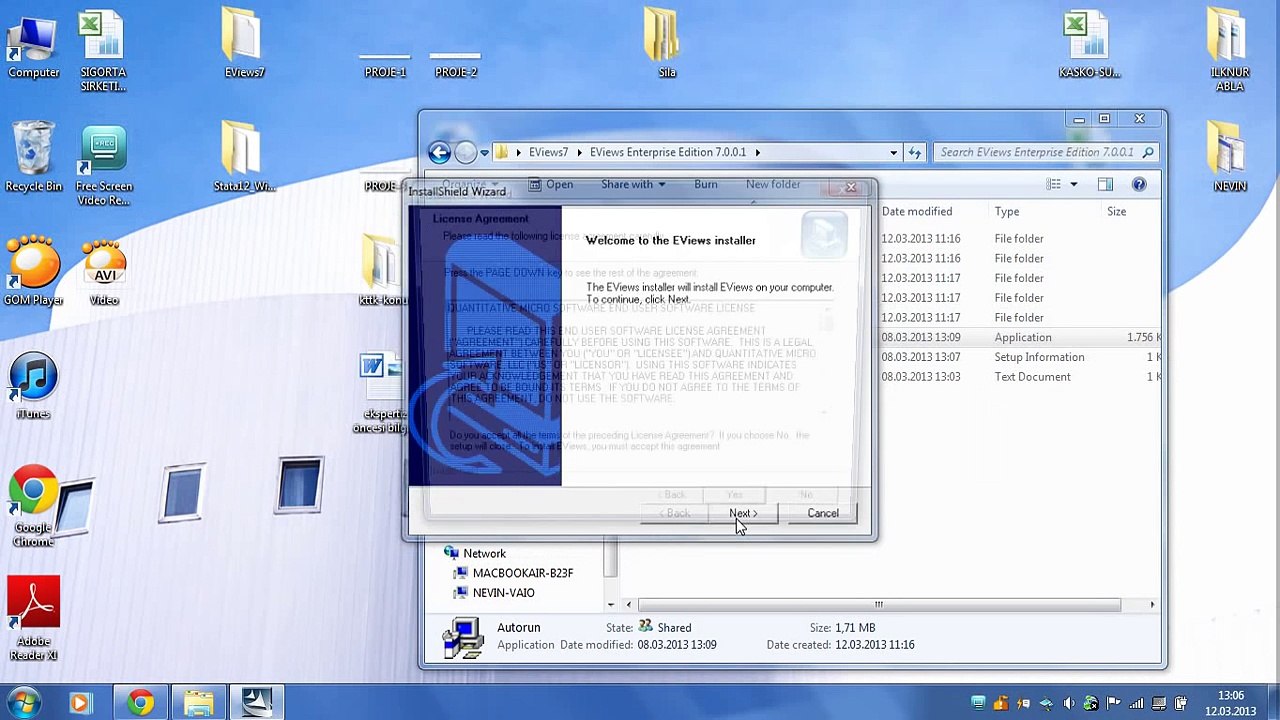Click New folder in Explorer toolbar

pyautogui.click(x=772, y=184)
